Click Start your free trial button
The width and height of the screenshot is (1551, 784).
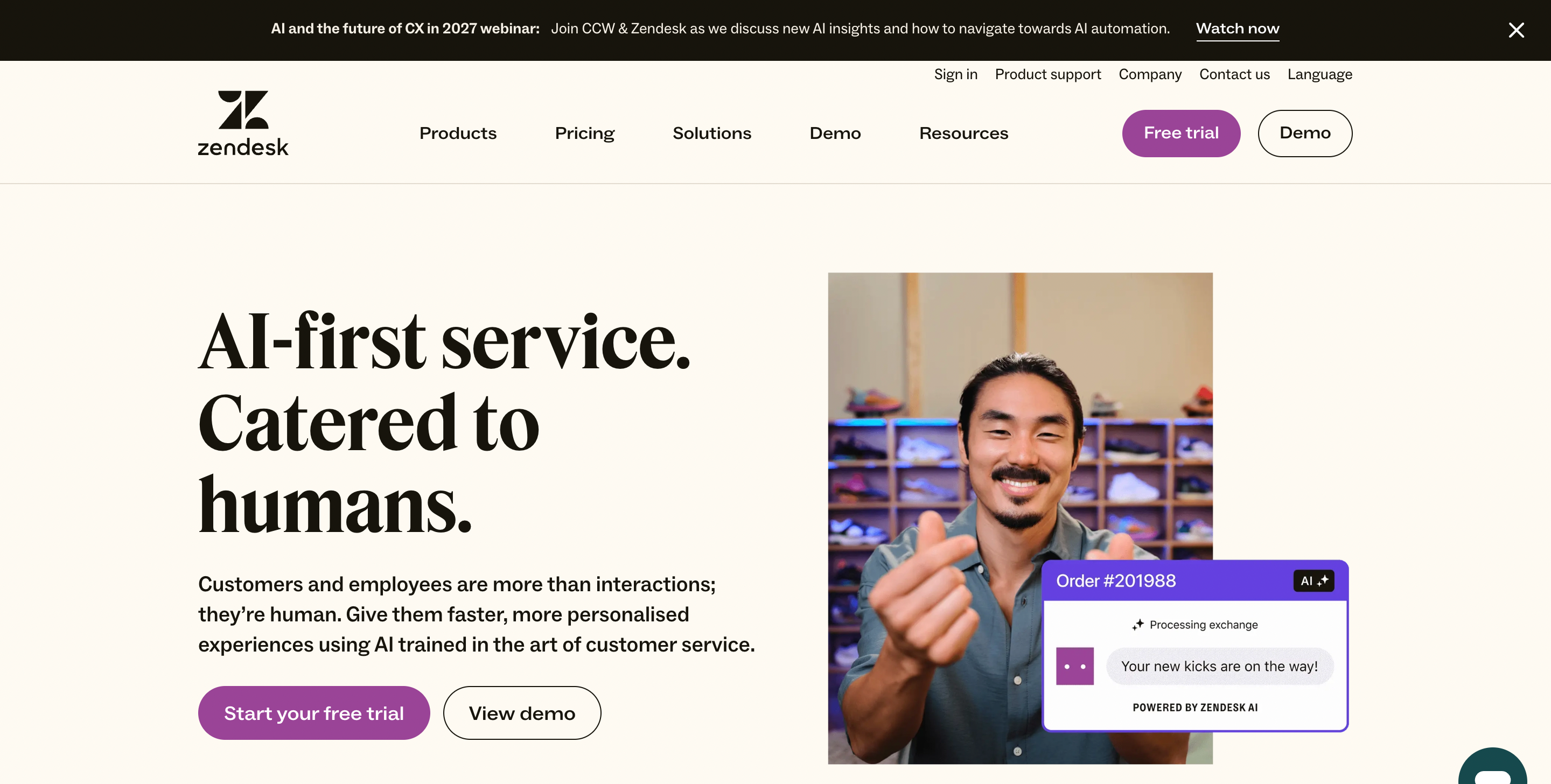point(313,713)
